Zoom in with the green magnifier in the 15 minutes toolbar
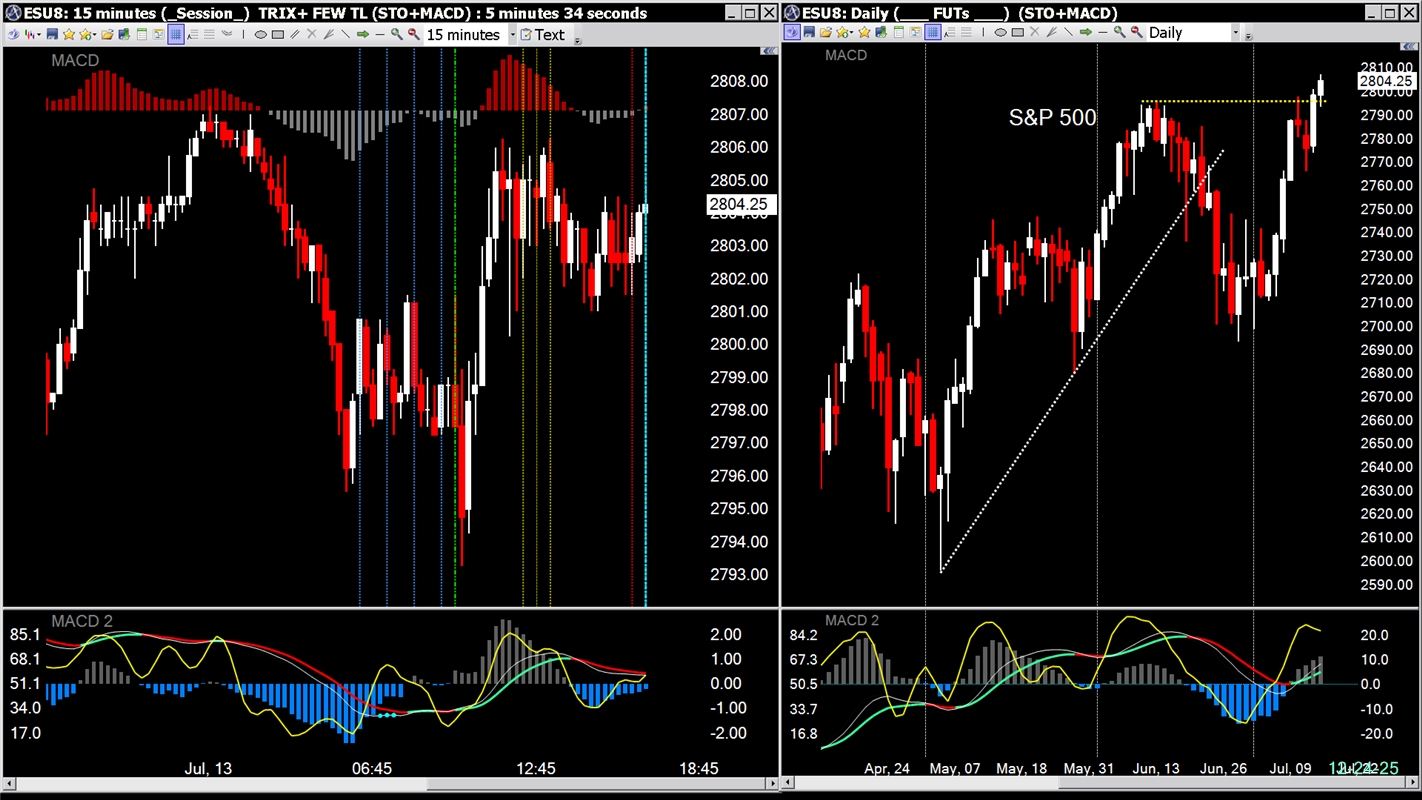The image size is (1422, 800). [397, 34]
